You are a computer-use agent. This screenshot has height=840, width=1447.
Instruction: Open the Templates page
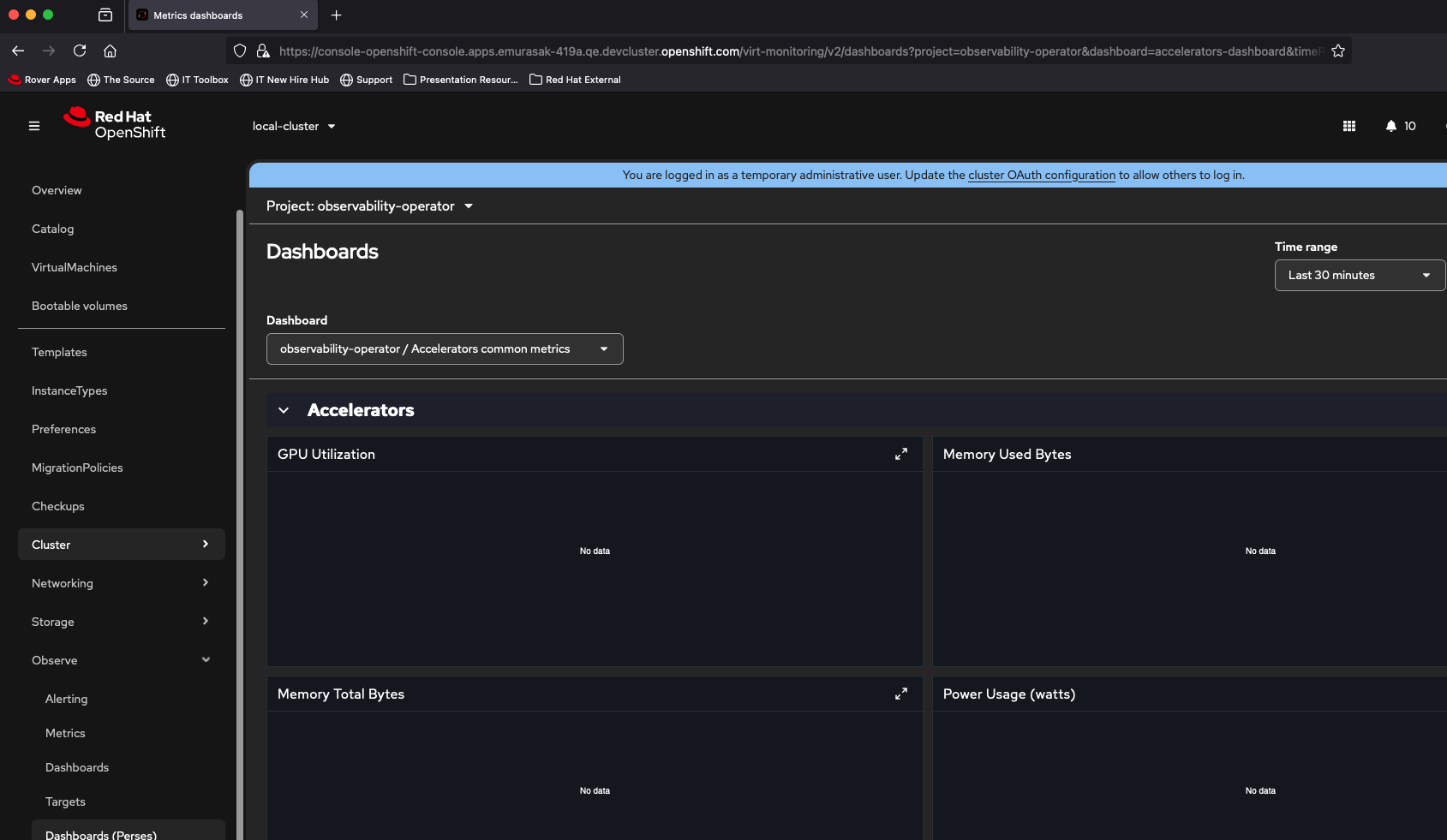pos(59,352)
